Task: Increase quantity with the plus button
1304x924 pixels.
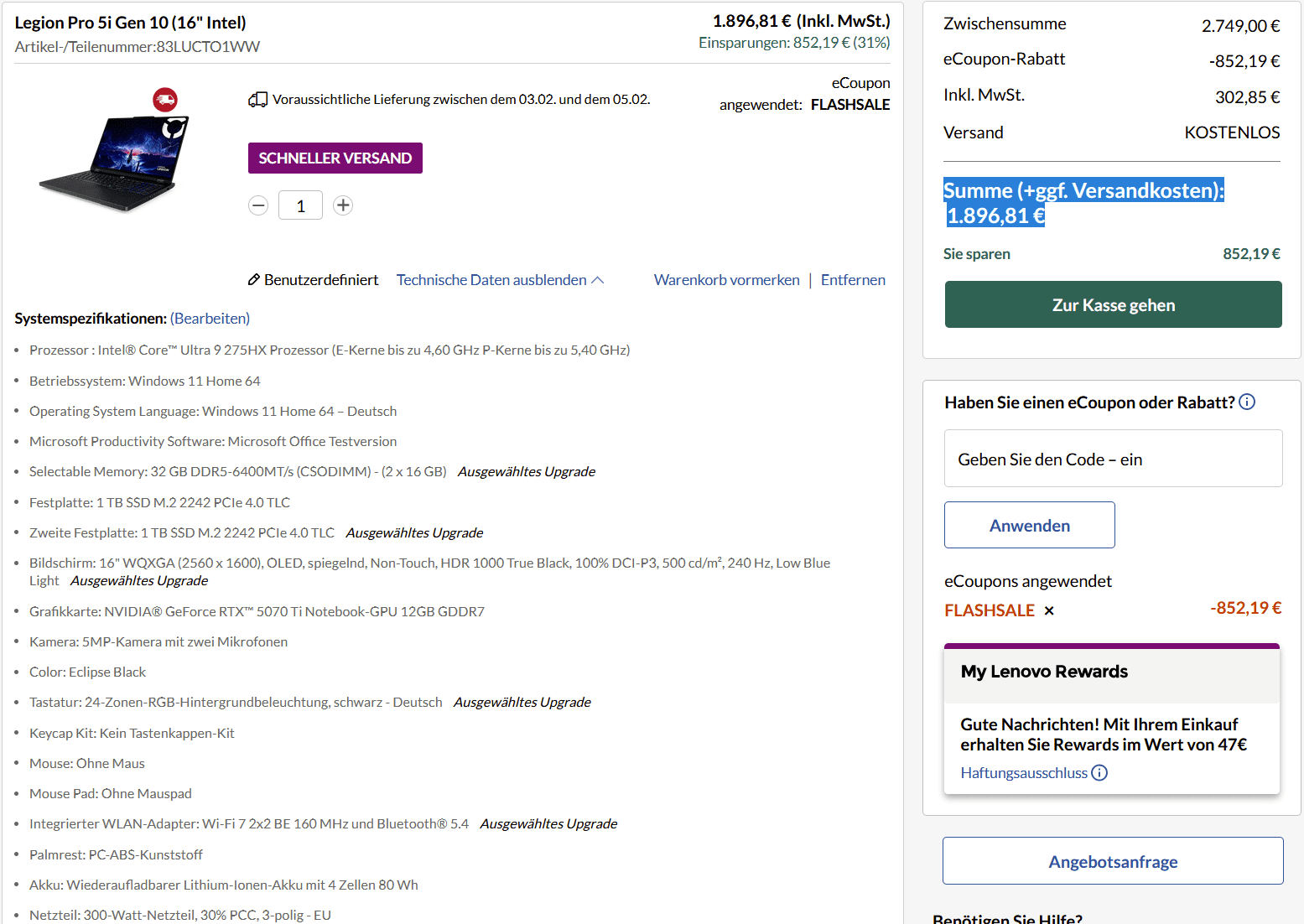Action: pyautogui.click(x=343, y=205)
